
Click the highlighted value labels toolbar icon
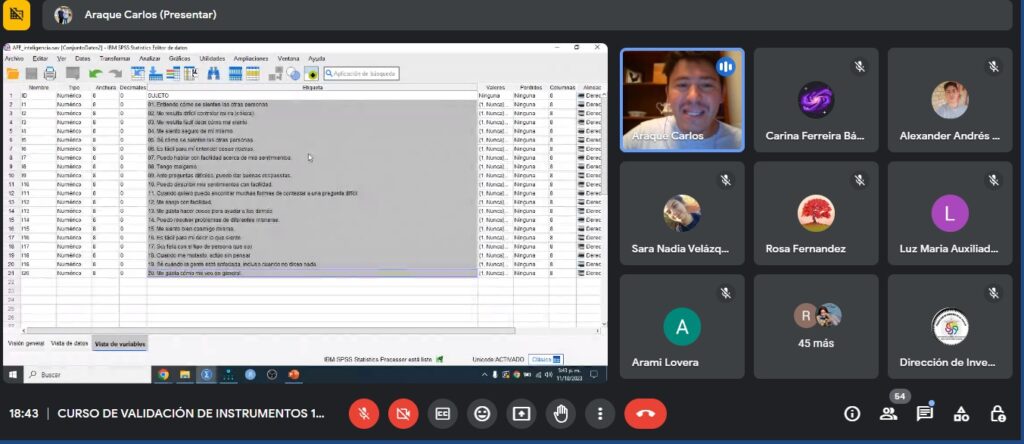point(311,74)
